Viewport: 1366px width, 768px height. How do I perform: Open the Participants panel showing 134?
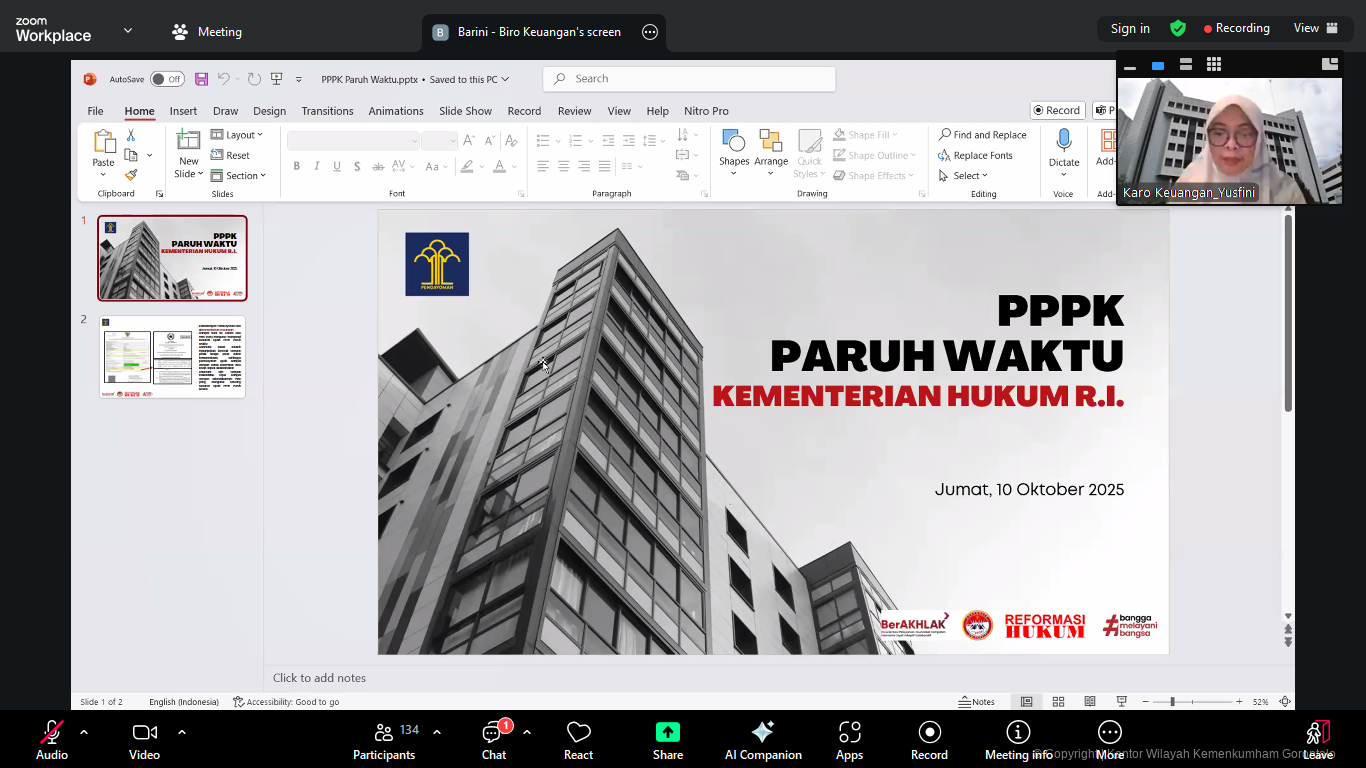384,738
